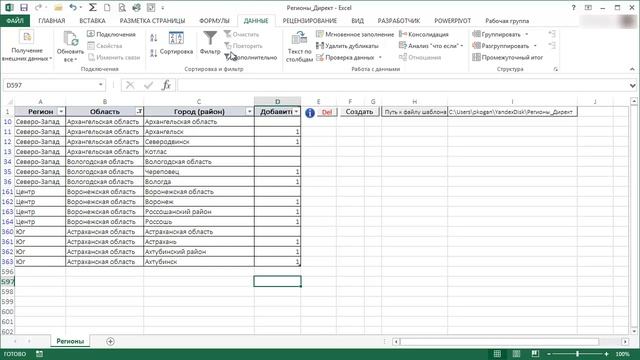This screenshot has width=640, height=360.
Task: Switch to the ГЛАВНАЯ ribbon tab
Action: tap(52, 20)
